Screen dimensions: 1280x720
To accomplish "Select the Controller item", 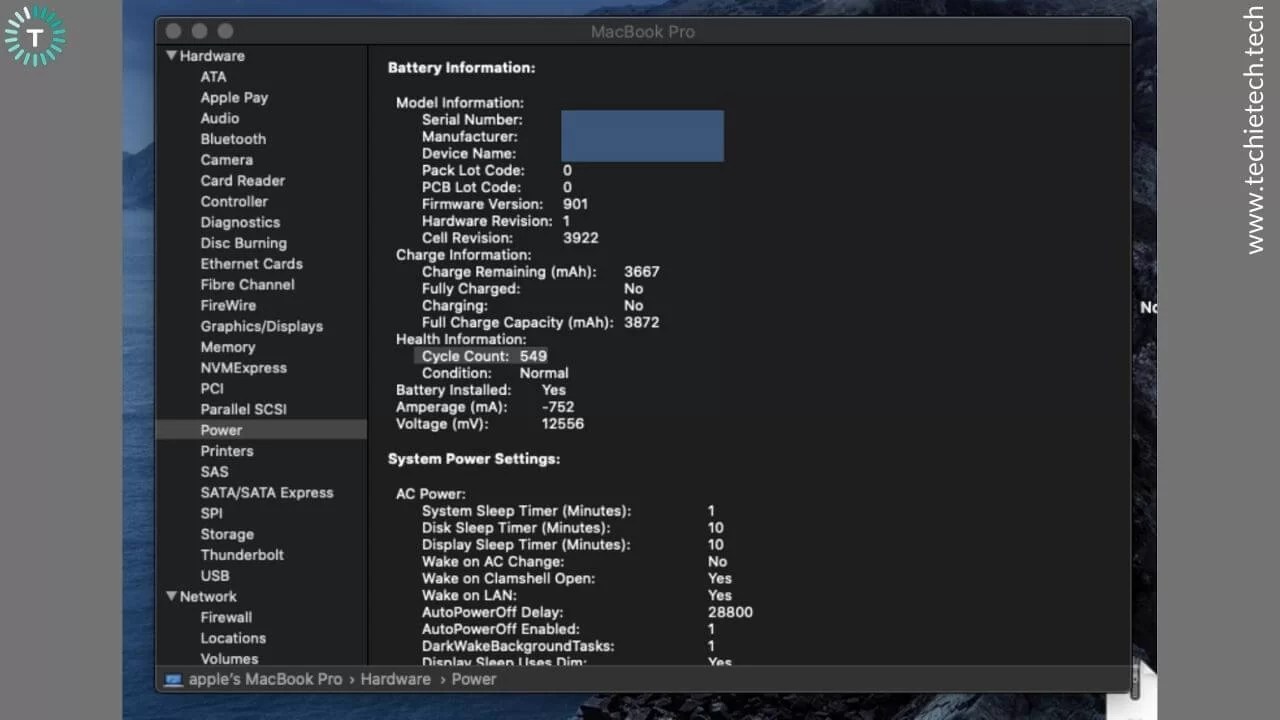I will pyautogui.click(x=234, y=202).
